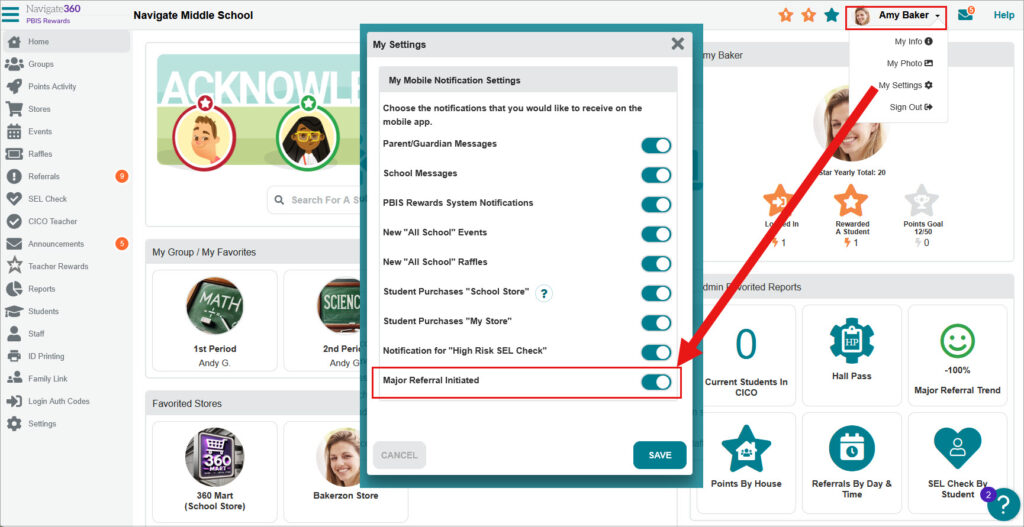Click the question mark help icon beside School Store

click(544, 293)
